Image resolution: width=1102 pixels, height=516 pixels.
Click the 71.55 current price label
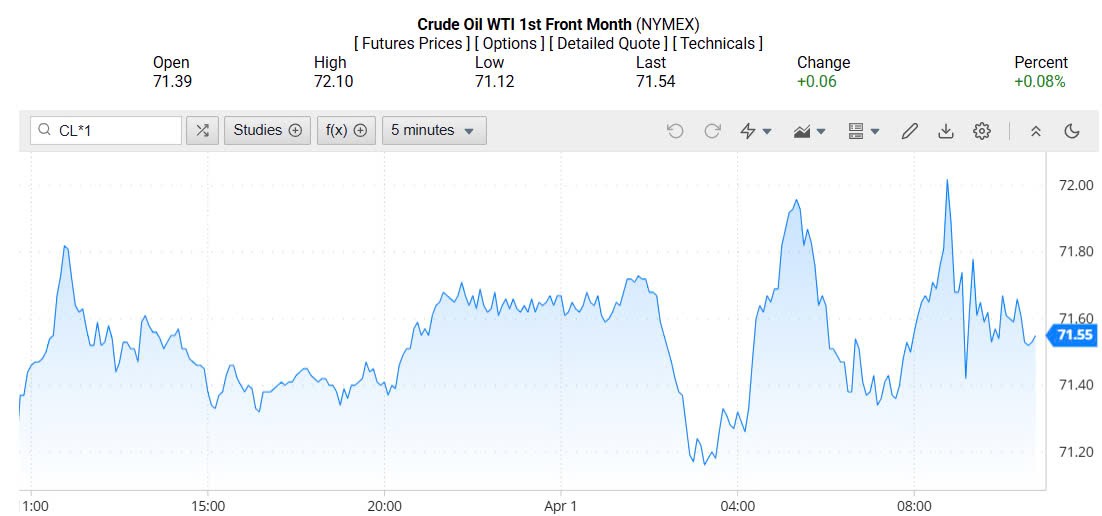pyautogui.click(x=1074, y=335)
